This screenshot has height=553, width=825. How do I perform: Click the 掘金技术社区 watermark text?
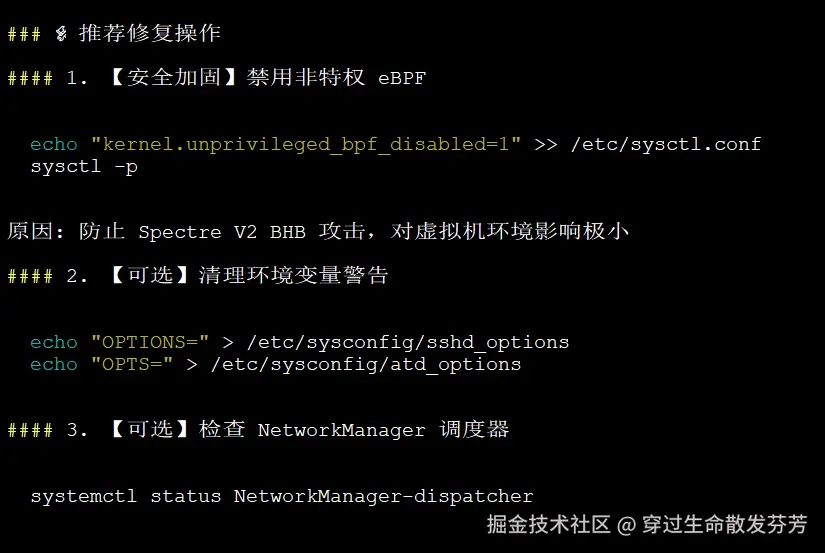548,524
